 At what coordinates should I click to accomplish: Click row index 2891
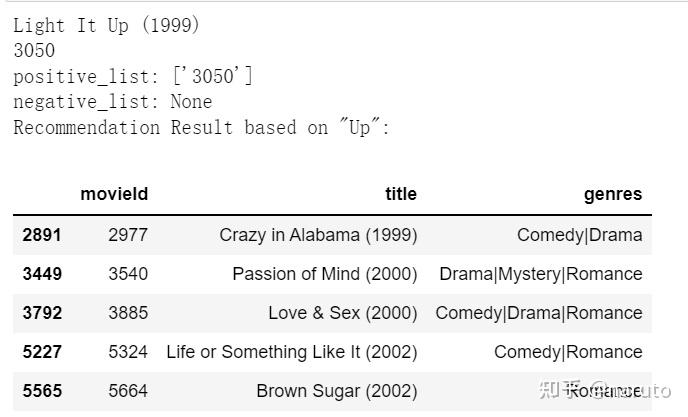42,235
